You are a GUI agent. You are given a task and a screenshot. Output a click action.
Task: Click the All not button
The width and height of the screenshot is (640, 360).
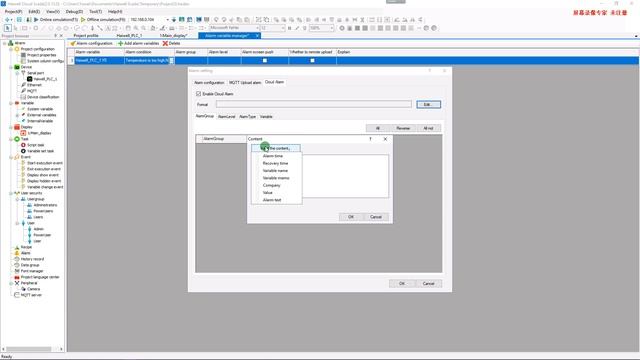click(x=428, y=128)
